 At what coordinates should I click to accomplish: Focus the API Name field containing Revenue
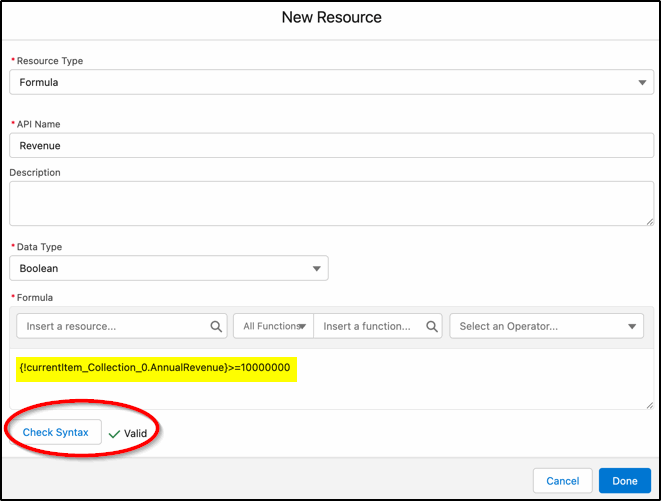click(330, 146)
